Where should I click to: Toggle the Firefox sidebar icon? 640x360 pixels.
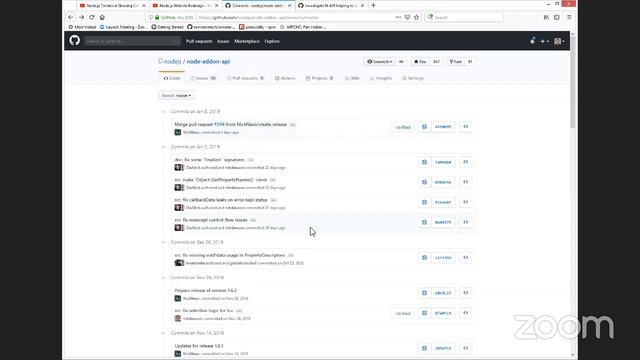[x=557, y=17]
